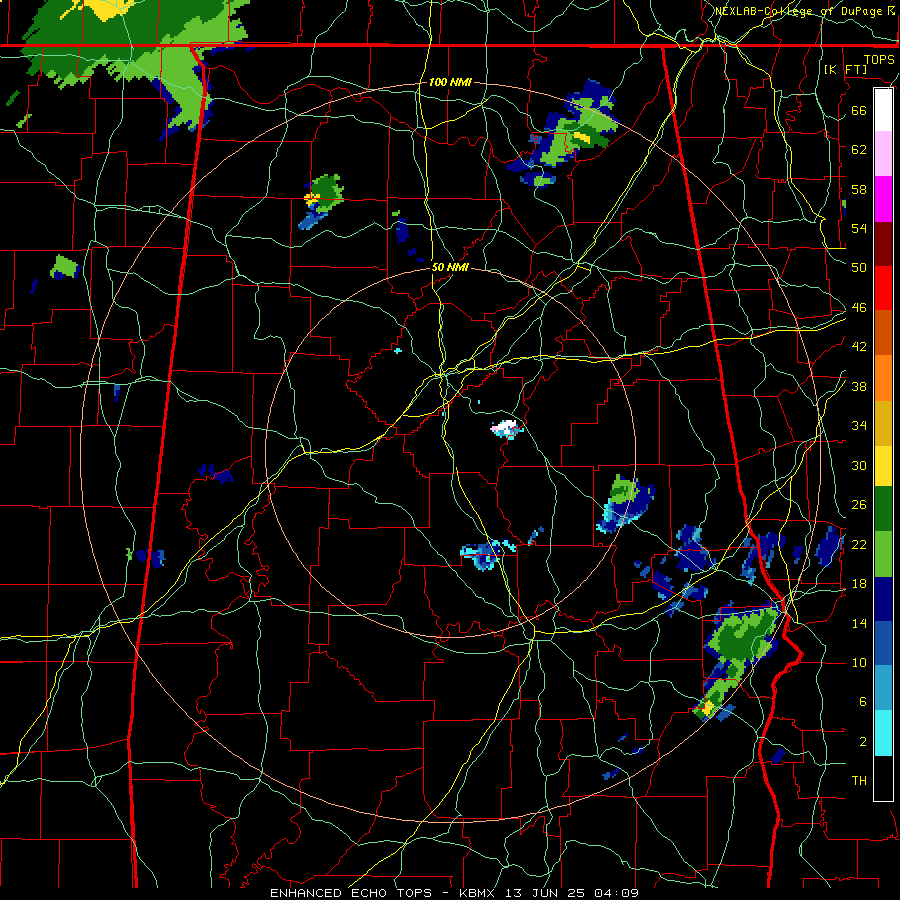The width and height of the screenshot is (900, 900).
Task: Click the "18" legend value
Action: point(859,584)
